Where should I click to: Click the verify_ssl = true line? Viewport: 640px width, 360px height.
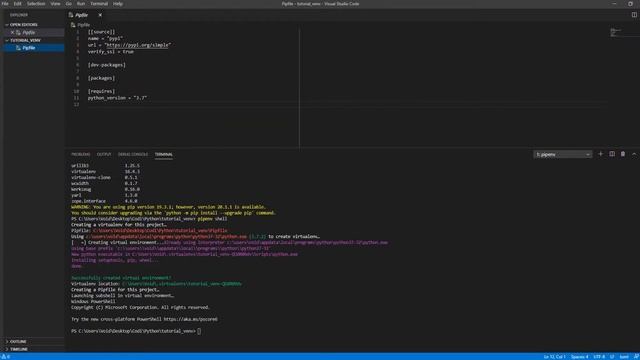[111, 52]
